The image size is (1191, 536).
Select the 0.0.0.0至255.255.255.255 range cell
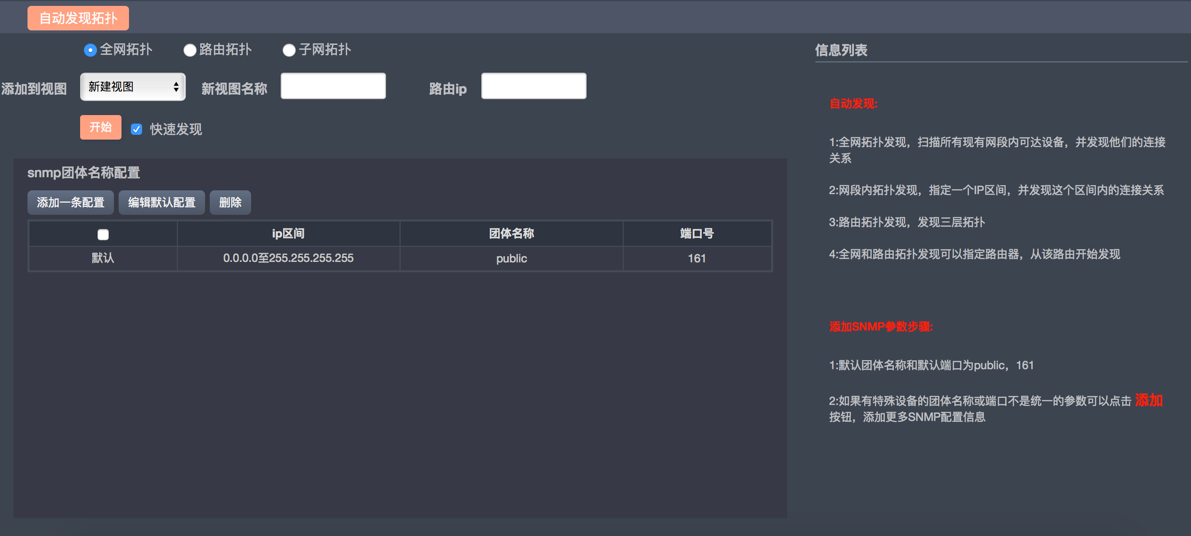[288, 259]
